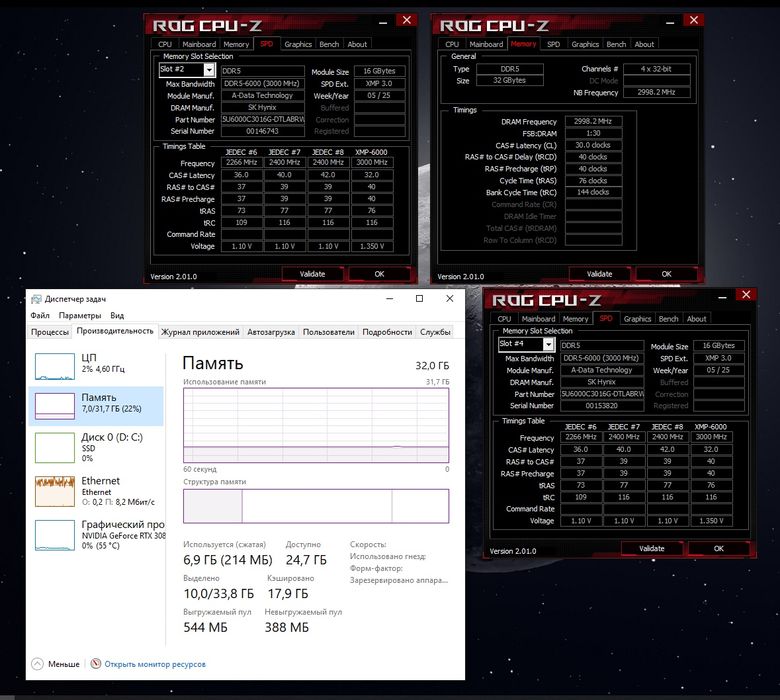Click the Структура памяти composition bar

[316, 506]
